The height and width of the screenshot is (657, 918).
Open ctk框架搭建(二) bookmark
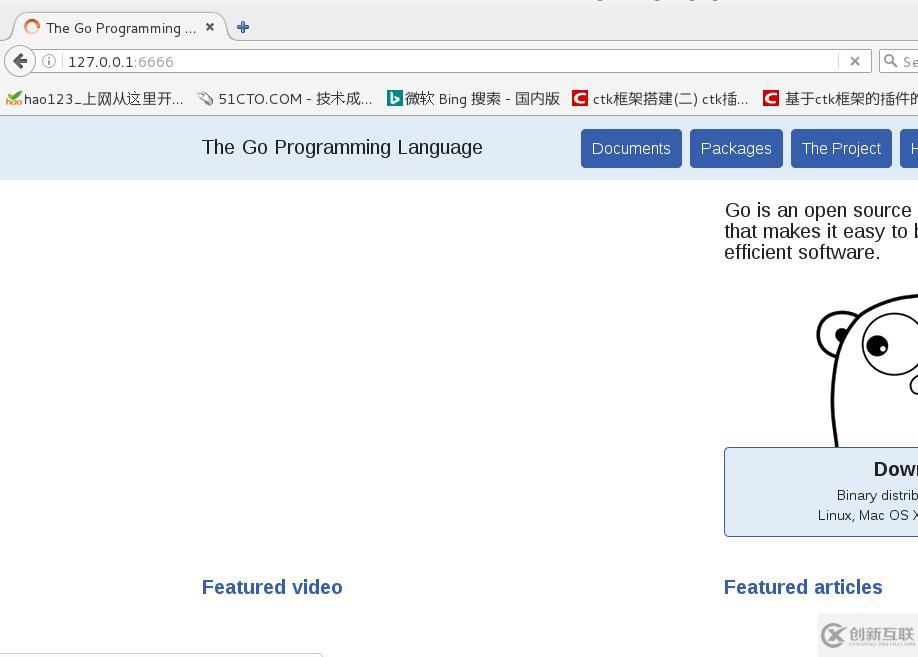(x=660, y=98)
